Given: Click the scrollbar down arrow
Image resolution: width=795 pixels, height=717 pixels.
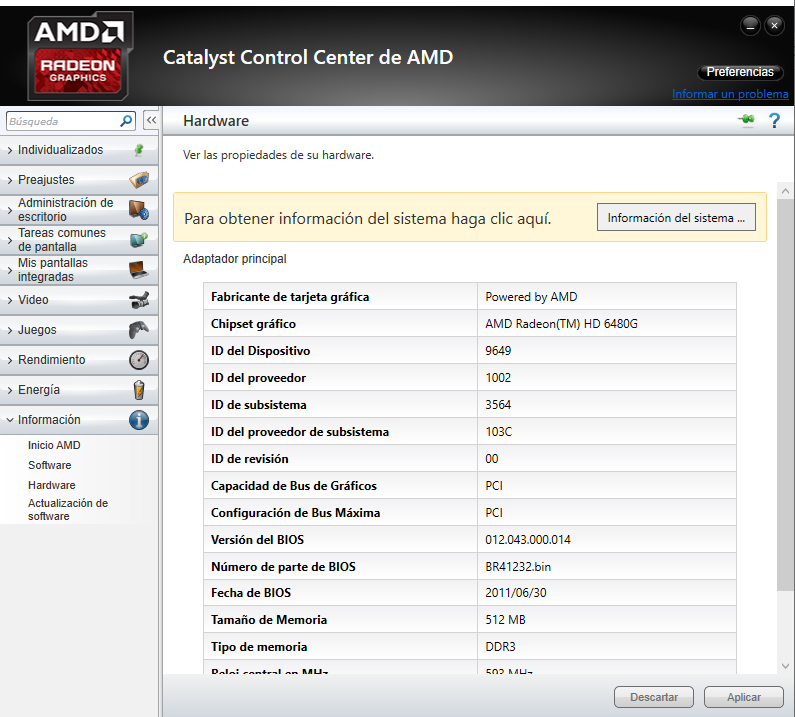Looking at the screenshot, I should pos(785,666).
